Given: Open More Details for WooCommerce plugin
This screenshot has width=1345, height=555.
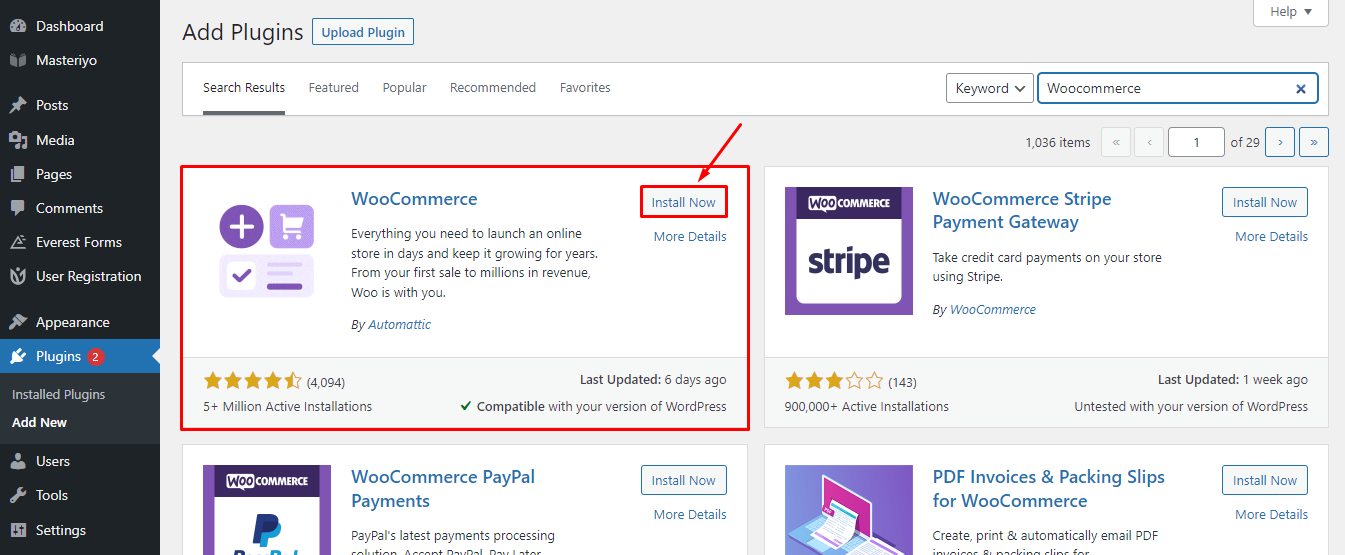Looking at the screenshot, I should tap(690, 237).
